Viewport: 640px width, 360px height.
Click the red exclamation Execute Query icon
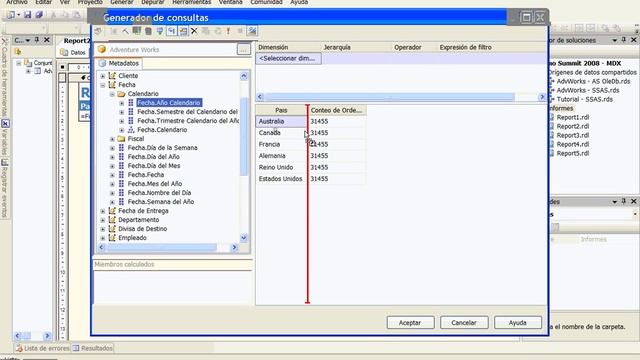[x=229, y=31]
